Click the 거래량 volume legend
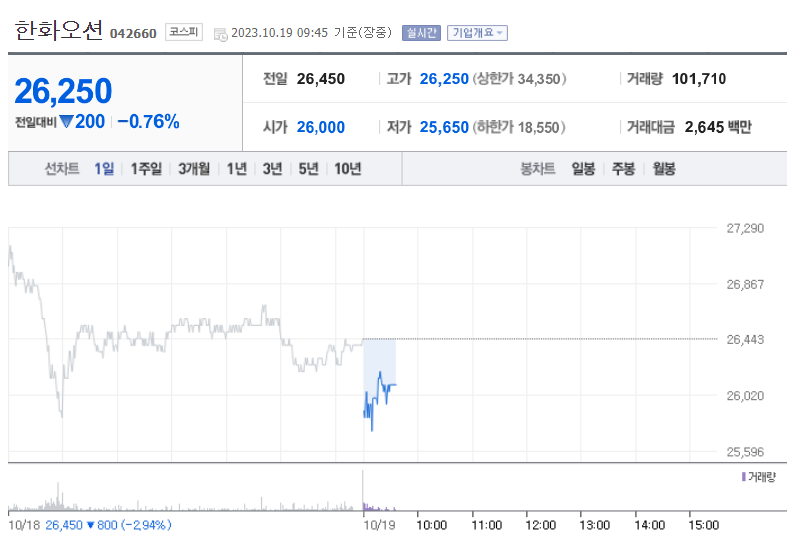 coord(759,477)
